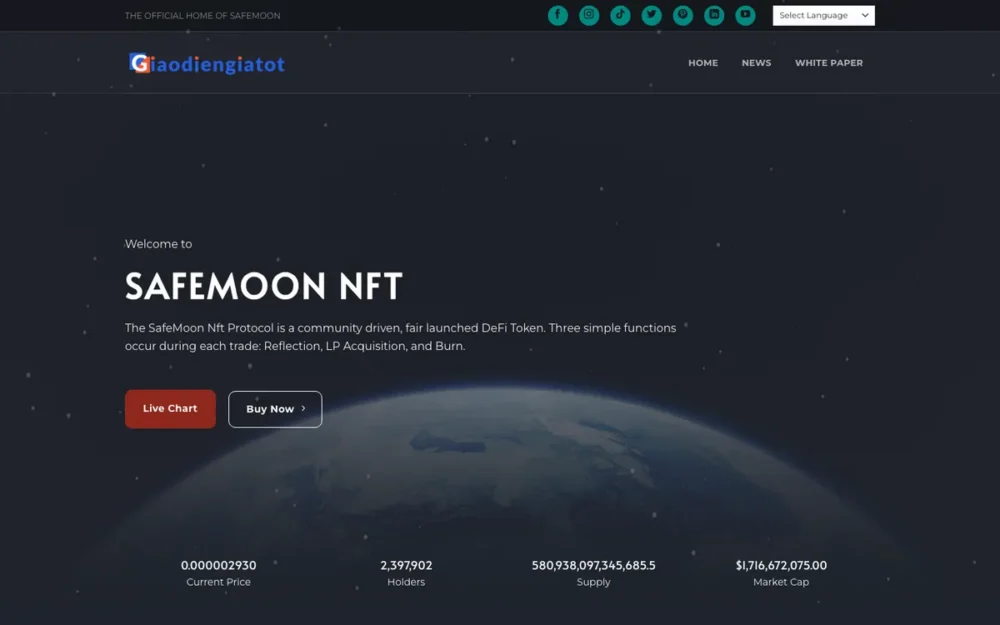Click the $1,716,672,075.00 market cap value
The width and height of the screenshot is (1000, 625).
click(781, 565)
